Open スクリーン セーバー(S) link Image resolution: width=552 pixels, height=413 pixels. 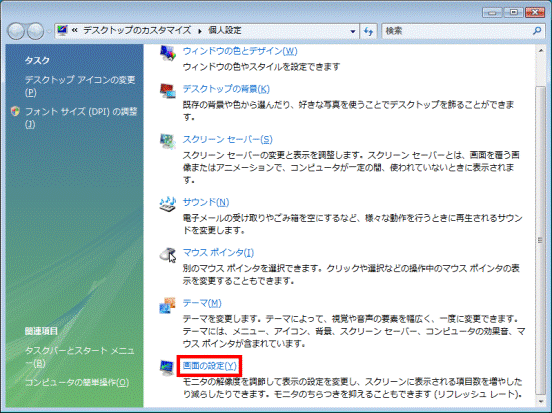click(227, 139)
